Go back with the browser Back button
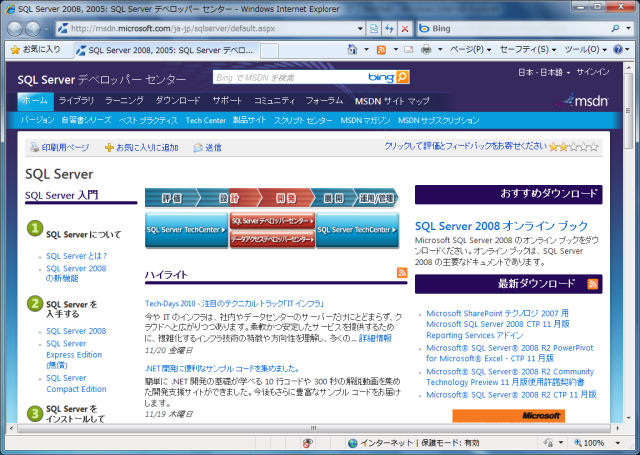The width and height of the screenshot is (640, 455). (15, 29)
